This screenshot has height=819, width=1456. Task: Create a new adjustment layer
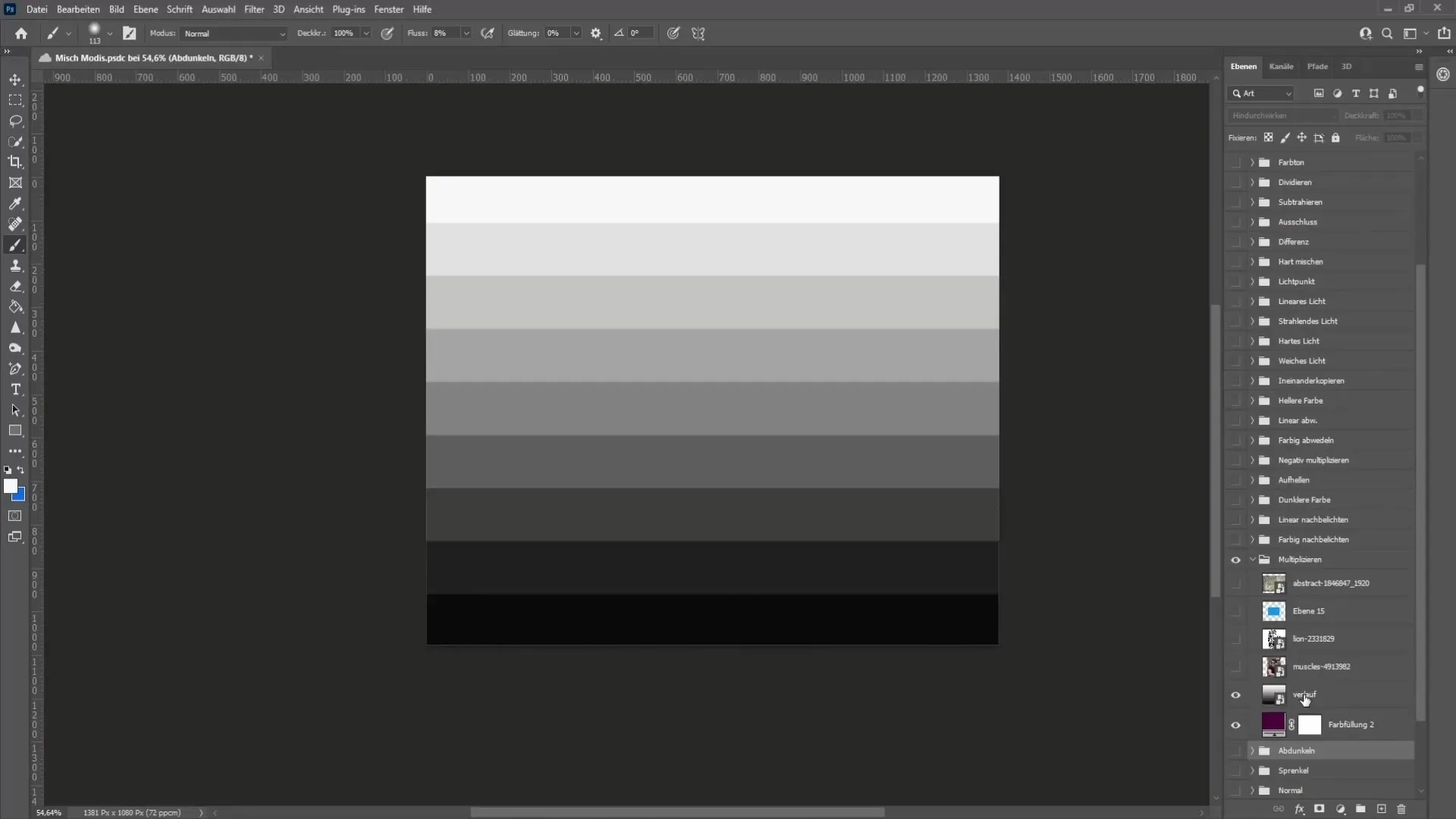tap(1341, 809)
